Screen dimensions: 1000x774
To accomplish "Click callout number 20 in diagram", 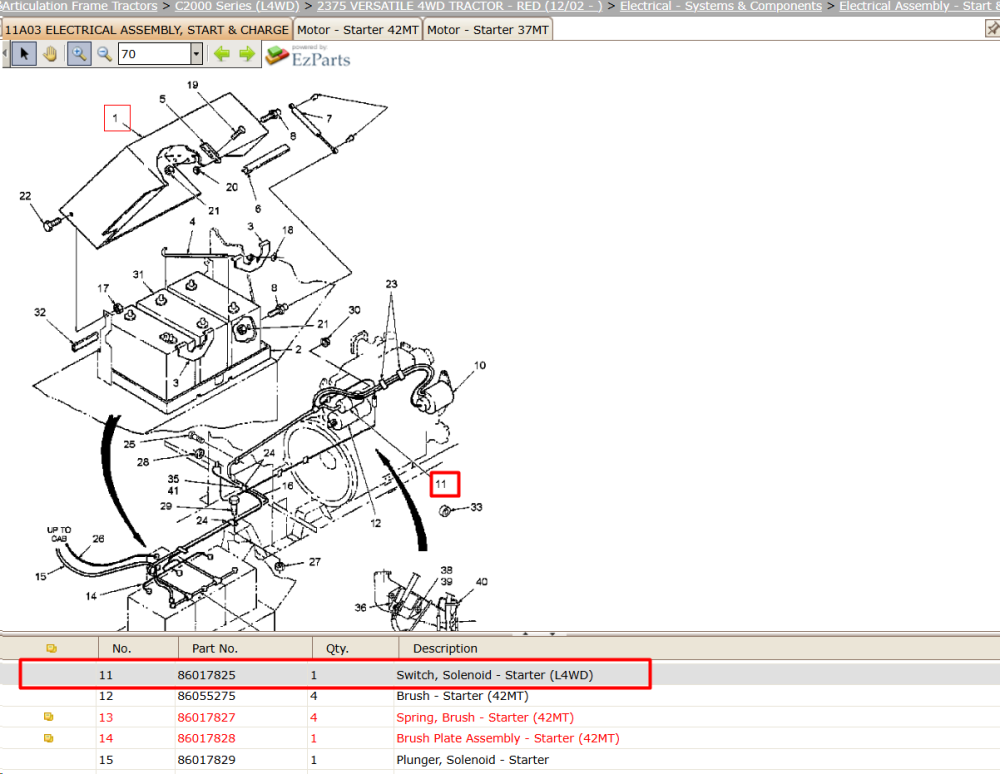I will pyautogui.click(x=232, y=187).
